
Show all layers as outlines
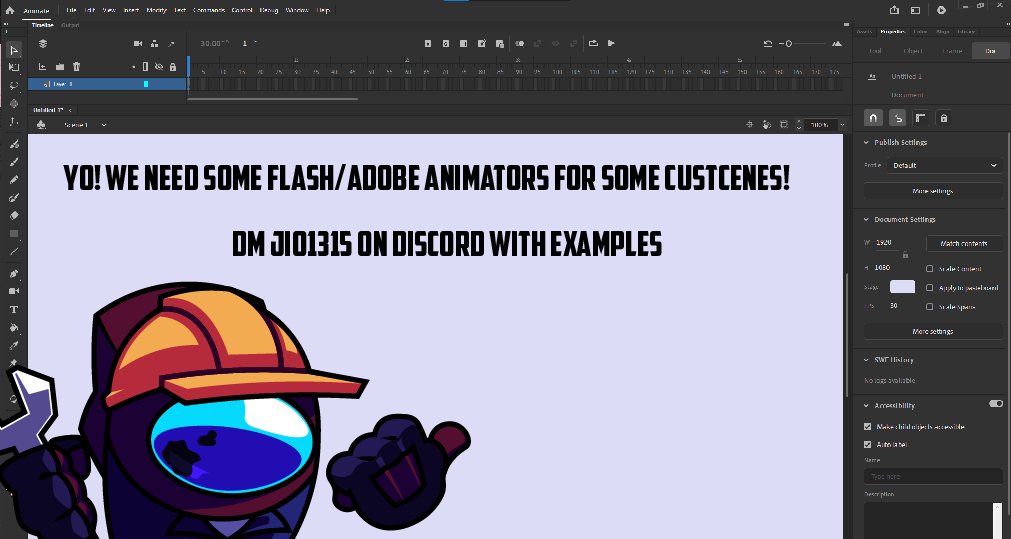145,66
